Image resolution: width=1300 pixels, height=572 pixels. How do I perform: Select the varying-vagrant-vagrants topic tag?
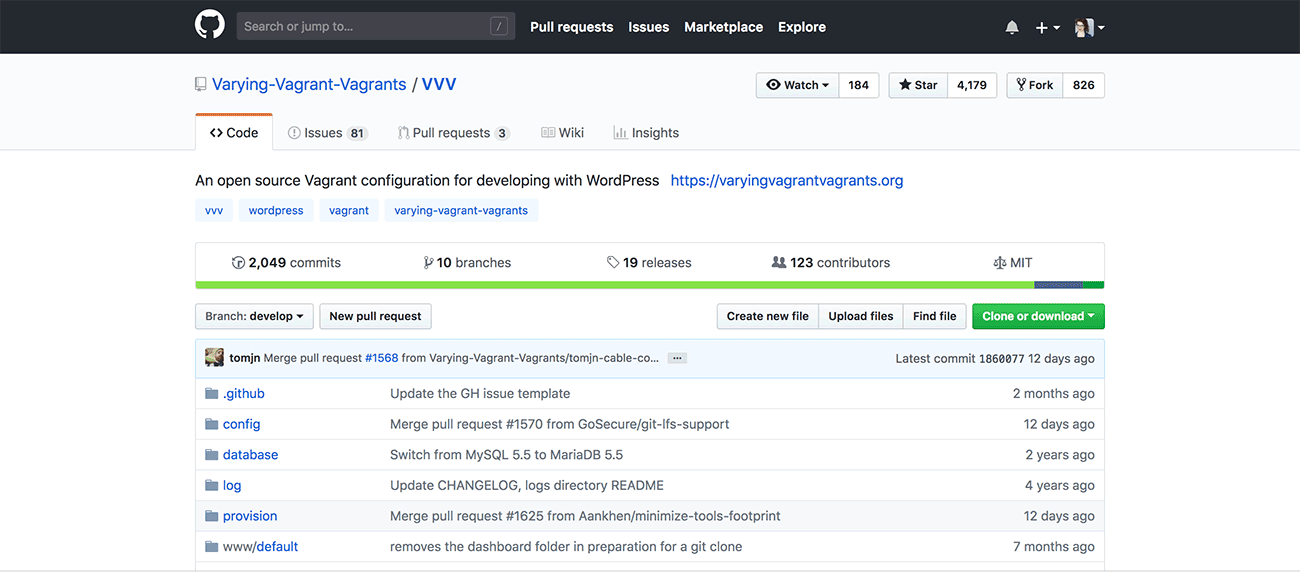[461, 211]
